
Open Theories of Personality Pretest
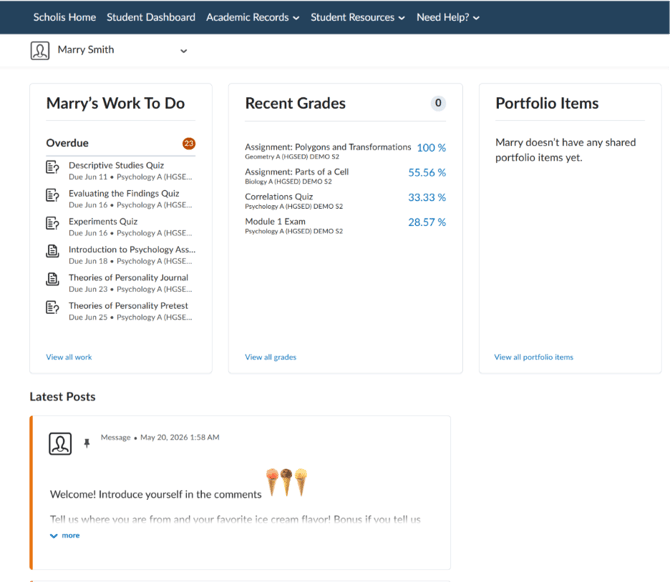click(128, 306)
